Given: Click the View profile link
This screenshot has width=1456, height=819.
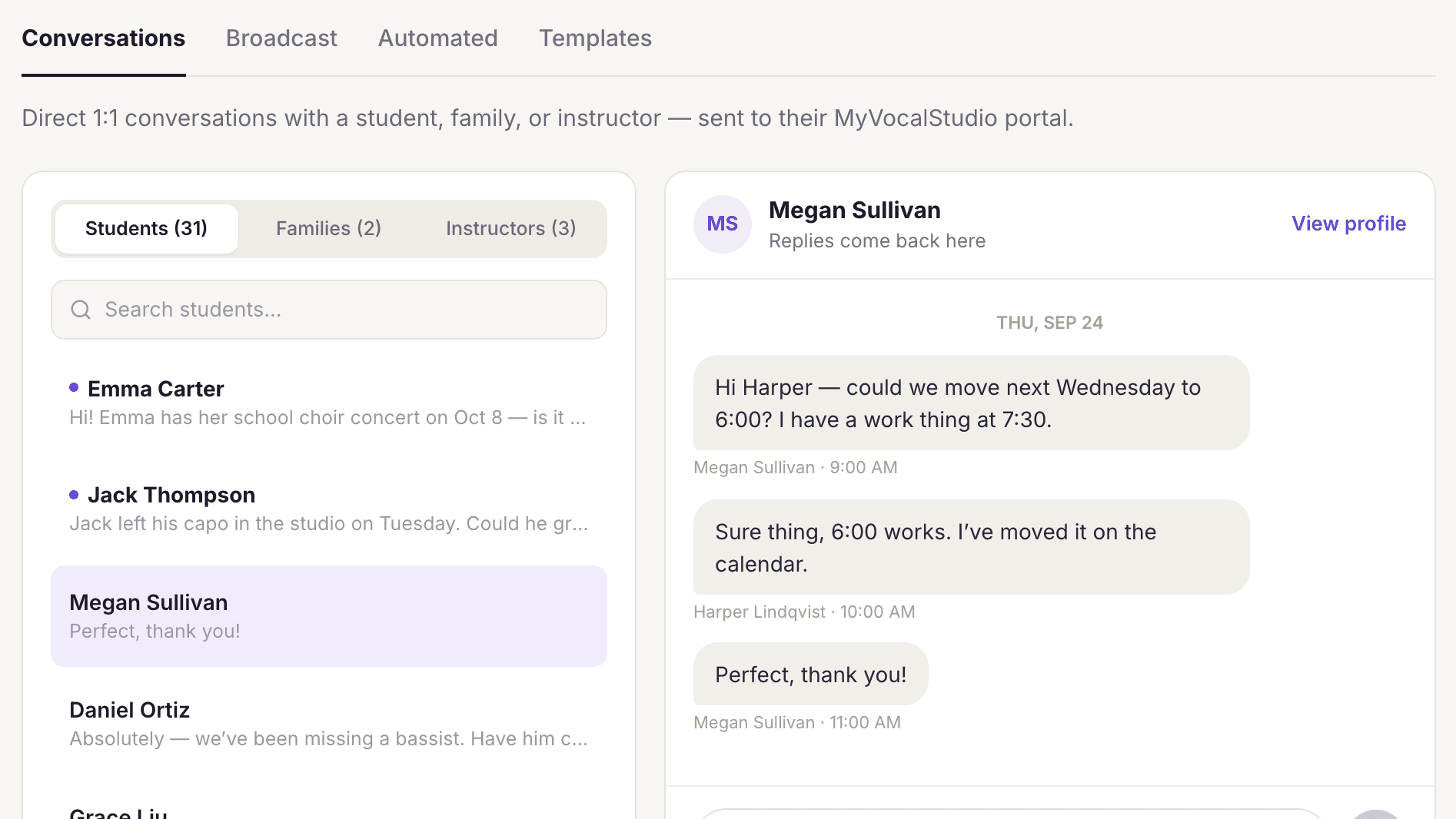Looking at the screenshot, I should (x=1348, y=224).
